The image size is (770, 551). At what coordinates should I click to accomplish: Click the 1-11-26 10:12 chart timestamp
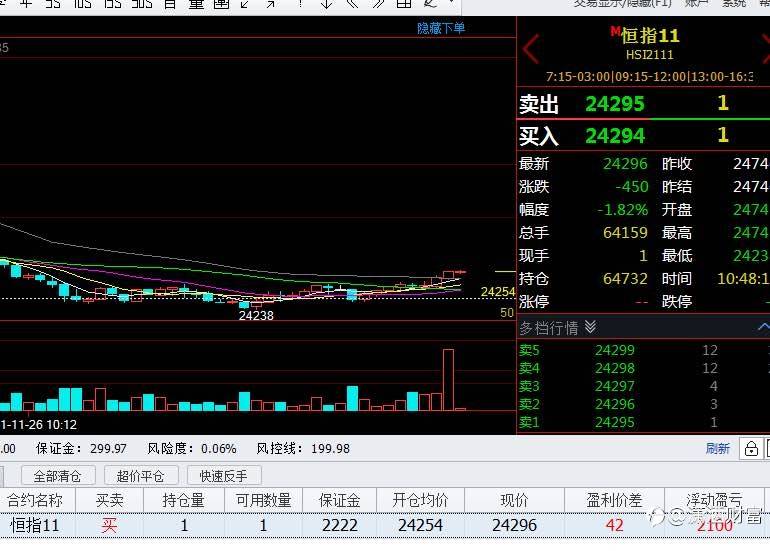(38, 424)
